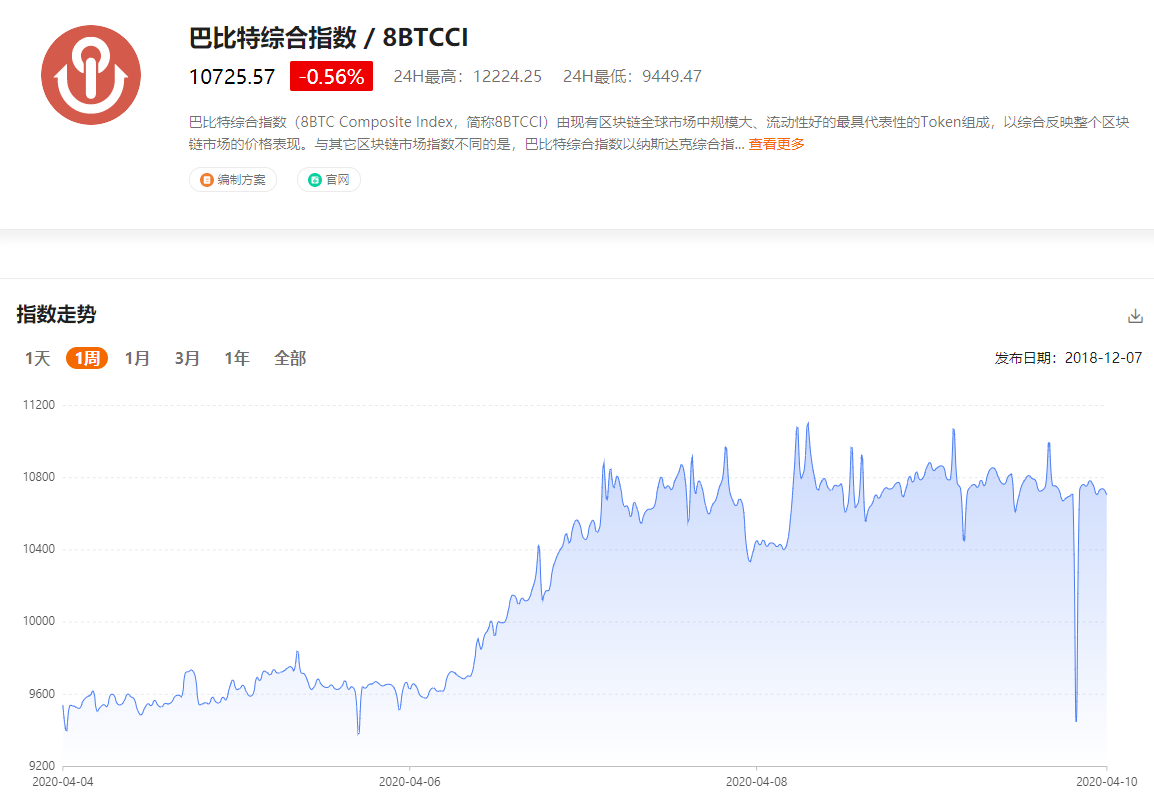Show the 全部 full history range
Screen dimensions: 1154x800
(x=290, y=358)
